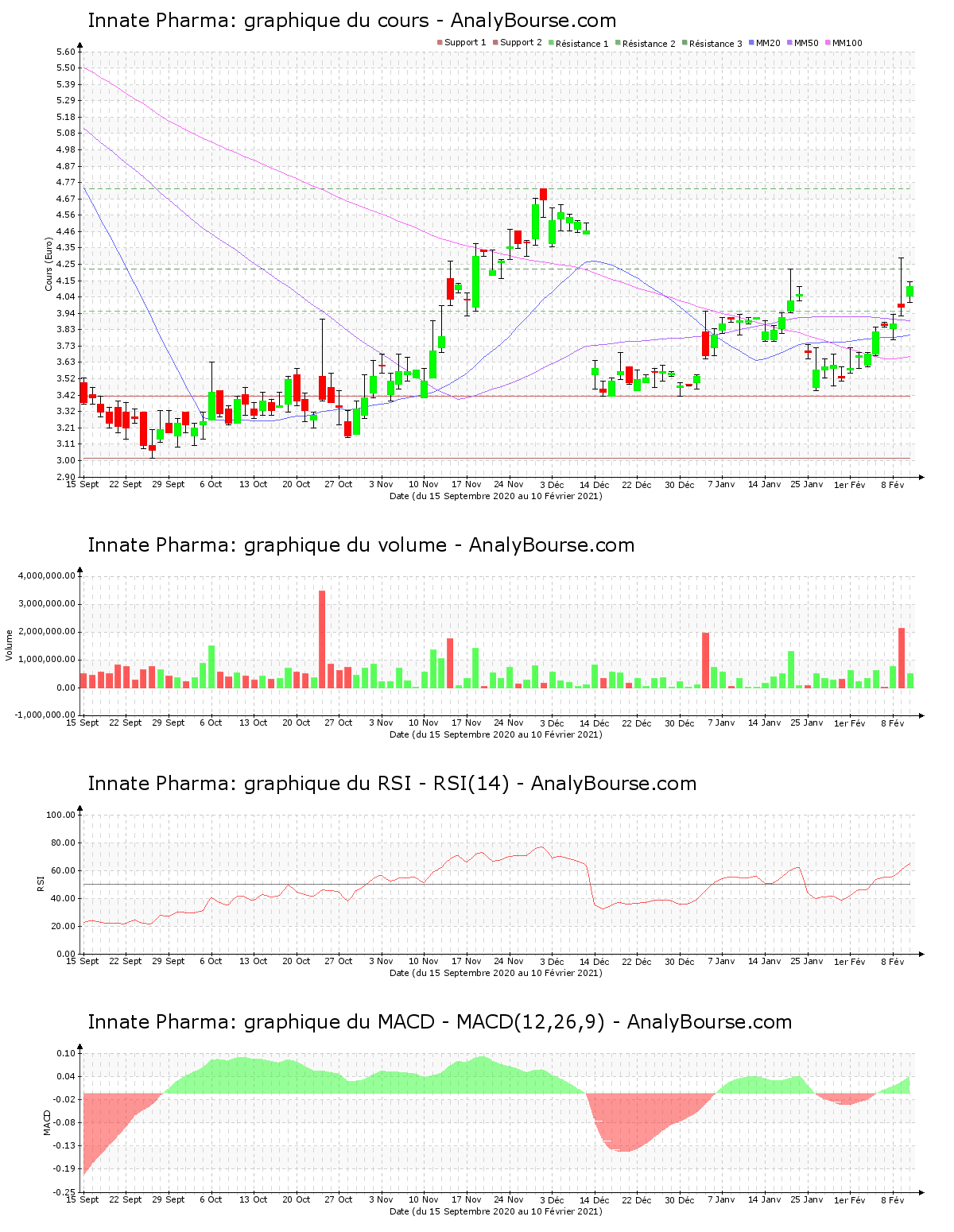The image size is (954, 1232).
Task: Click '10 Nov' on the RSI chart axis
Action: point(424,961)
